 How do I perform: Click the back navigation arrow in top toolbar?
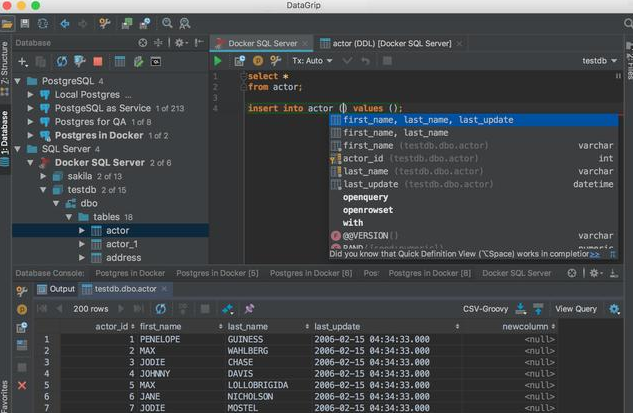[64, 23]
